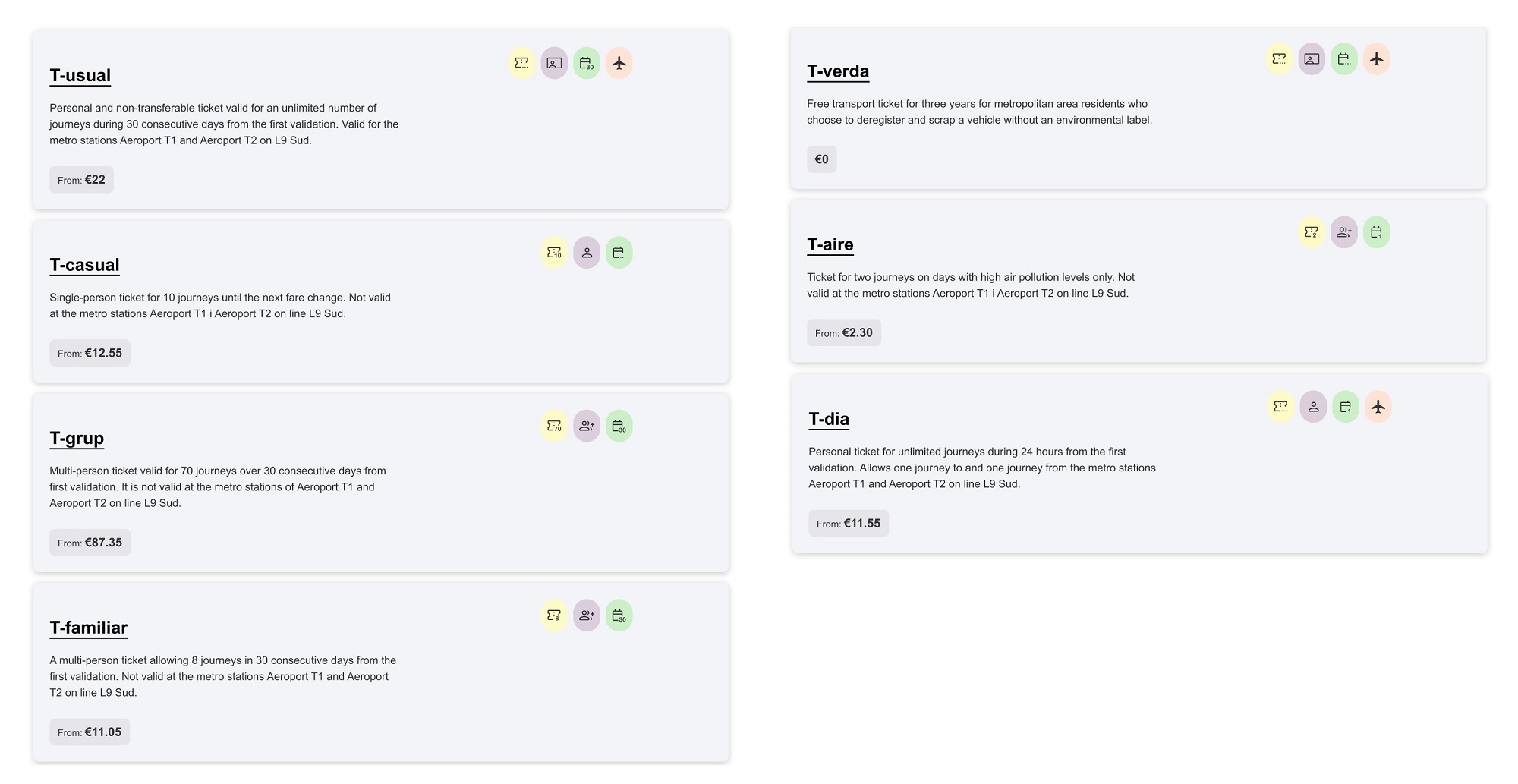The height and width of the screenshot is (784, 1518).
Task: Click the airplane icon on the T-verda card
Action: (1376, 59)
